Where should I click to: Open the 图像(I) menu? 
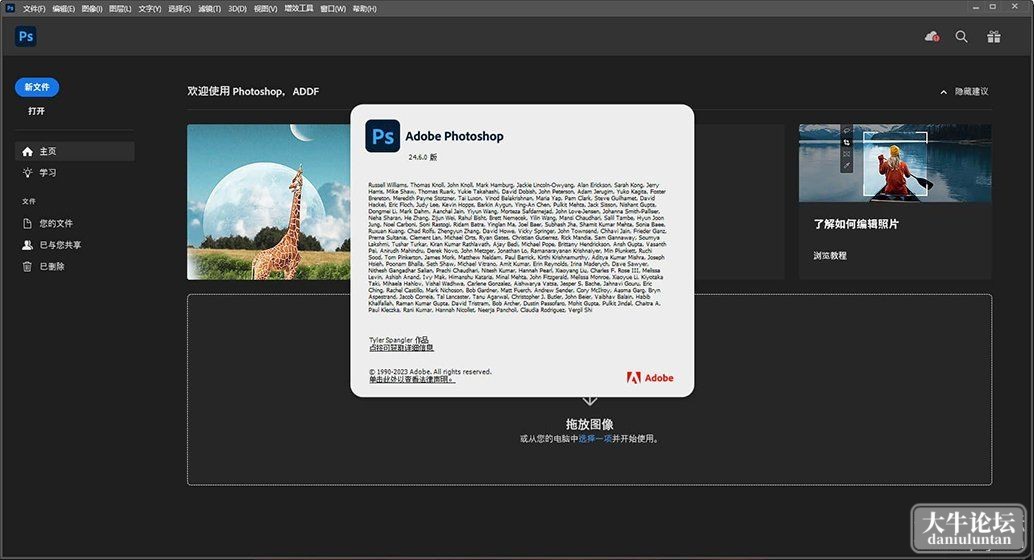coord(92,9)
